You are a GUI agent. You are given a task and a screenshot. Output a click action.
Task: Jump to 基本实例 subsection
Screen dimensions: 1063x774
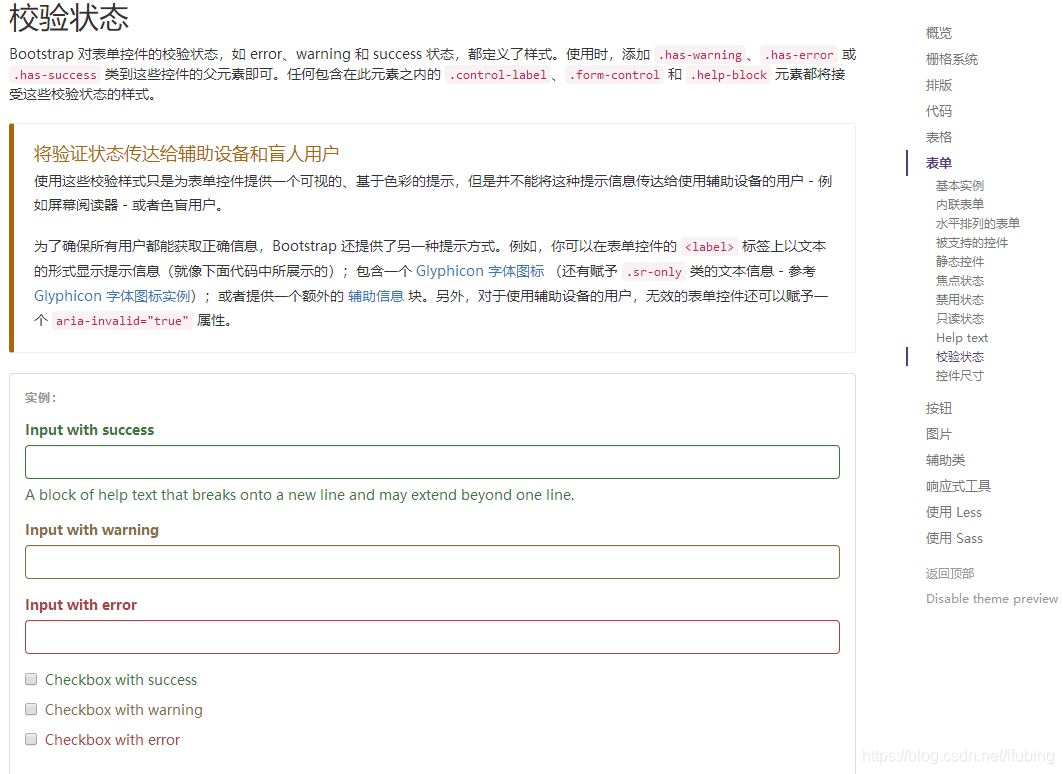click(960, 186)
